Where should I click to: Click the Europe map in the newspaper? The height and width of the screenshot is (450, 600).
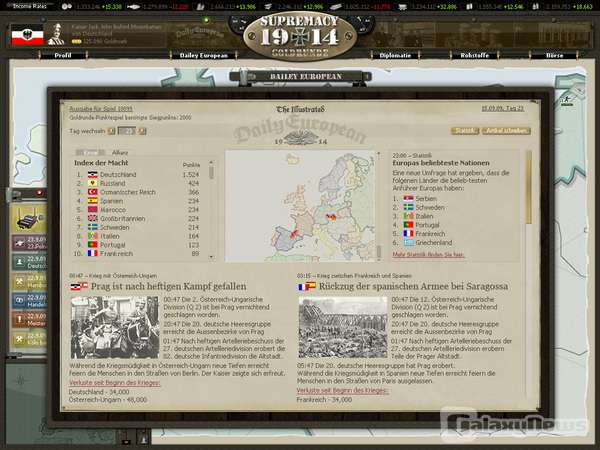(300, 206)
